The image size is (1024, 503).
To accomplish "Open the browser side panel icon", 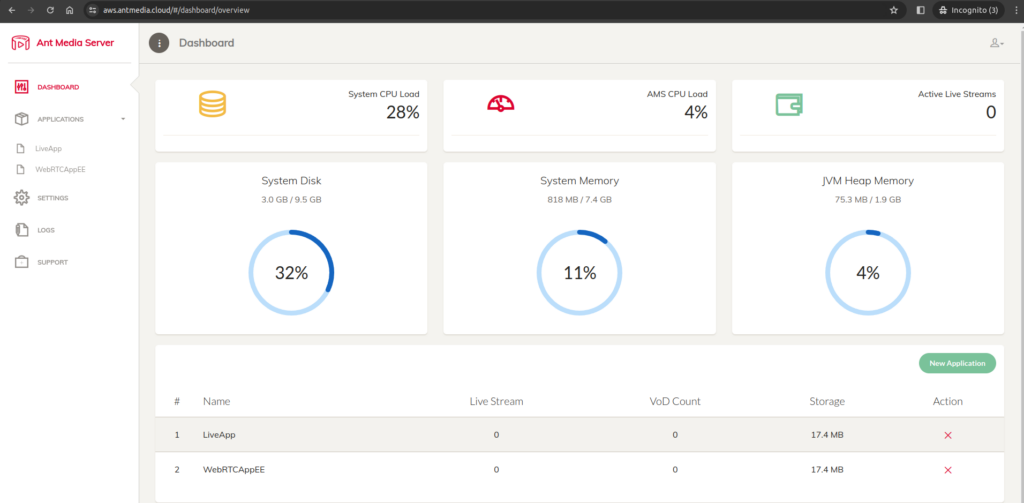I will (x=921, y=10).
